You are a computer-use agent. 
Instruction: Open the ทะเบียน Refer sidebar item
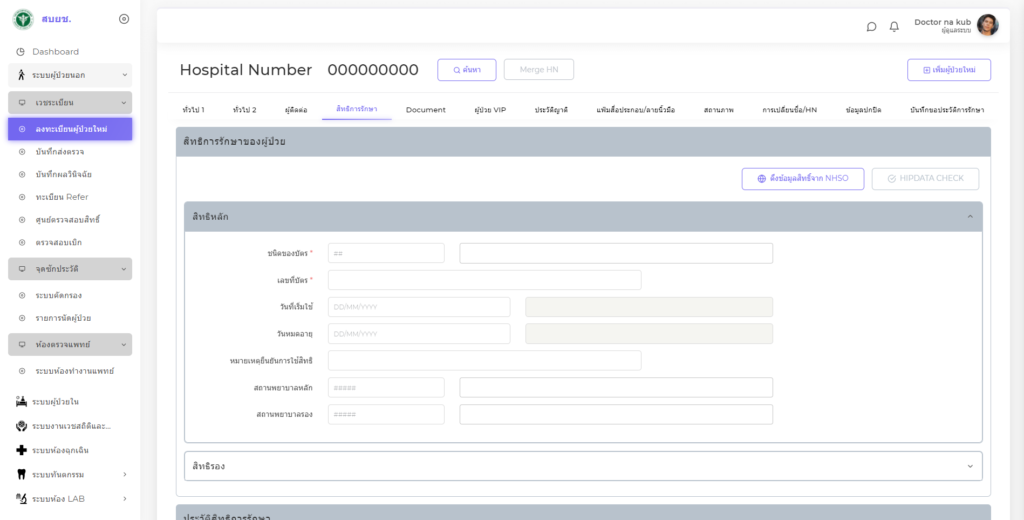click(x=61, y=197)
